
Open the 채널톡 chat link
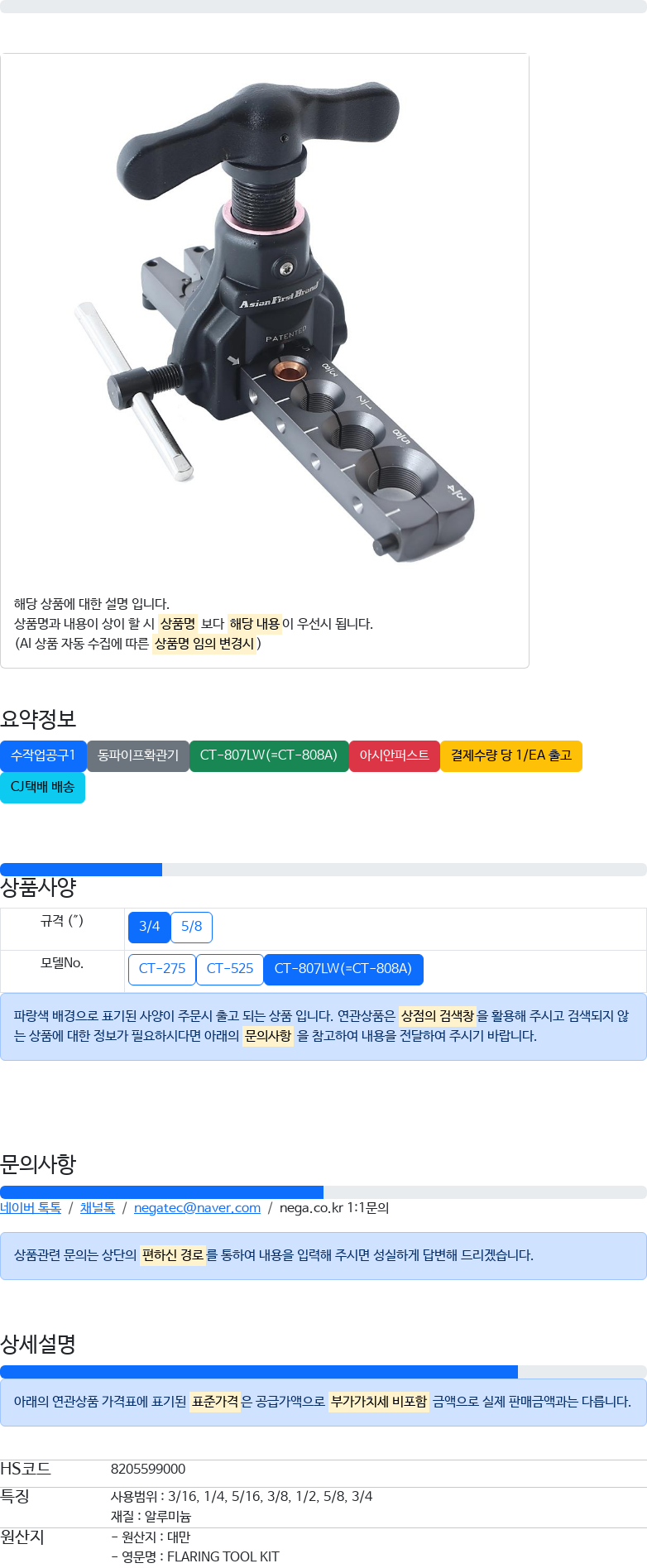98,1208
